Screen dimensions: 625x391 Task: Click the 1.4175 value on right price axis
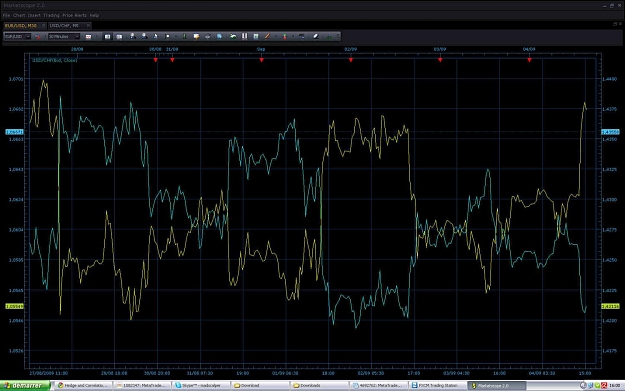click(x=610, y=351)
